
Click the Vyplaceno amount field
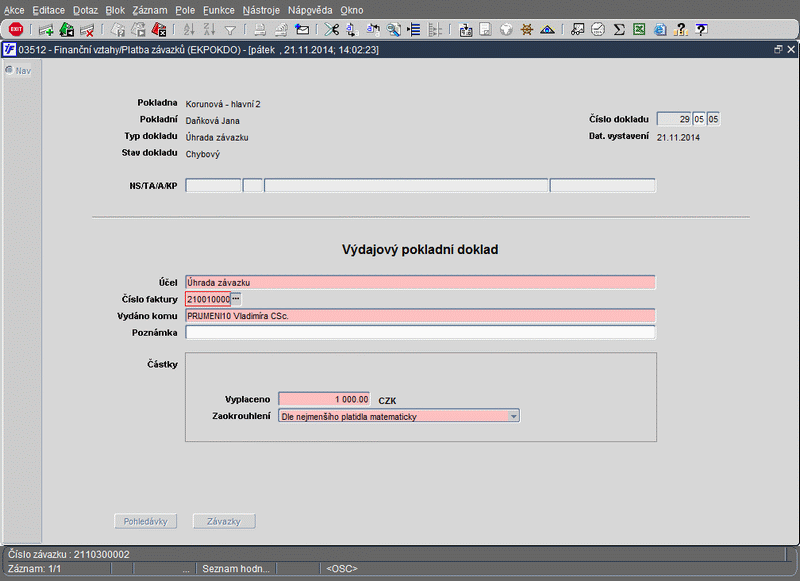[324, 399]
